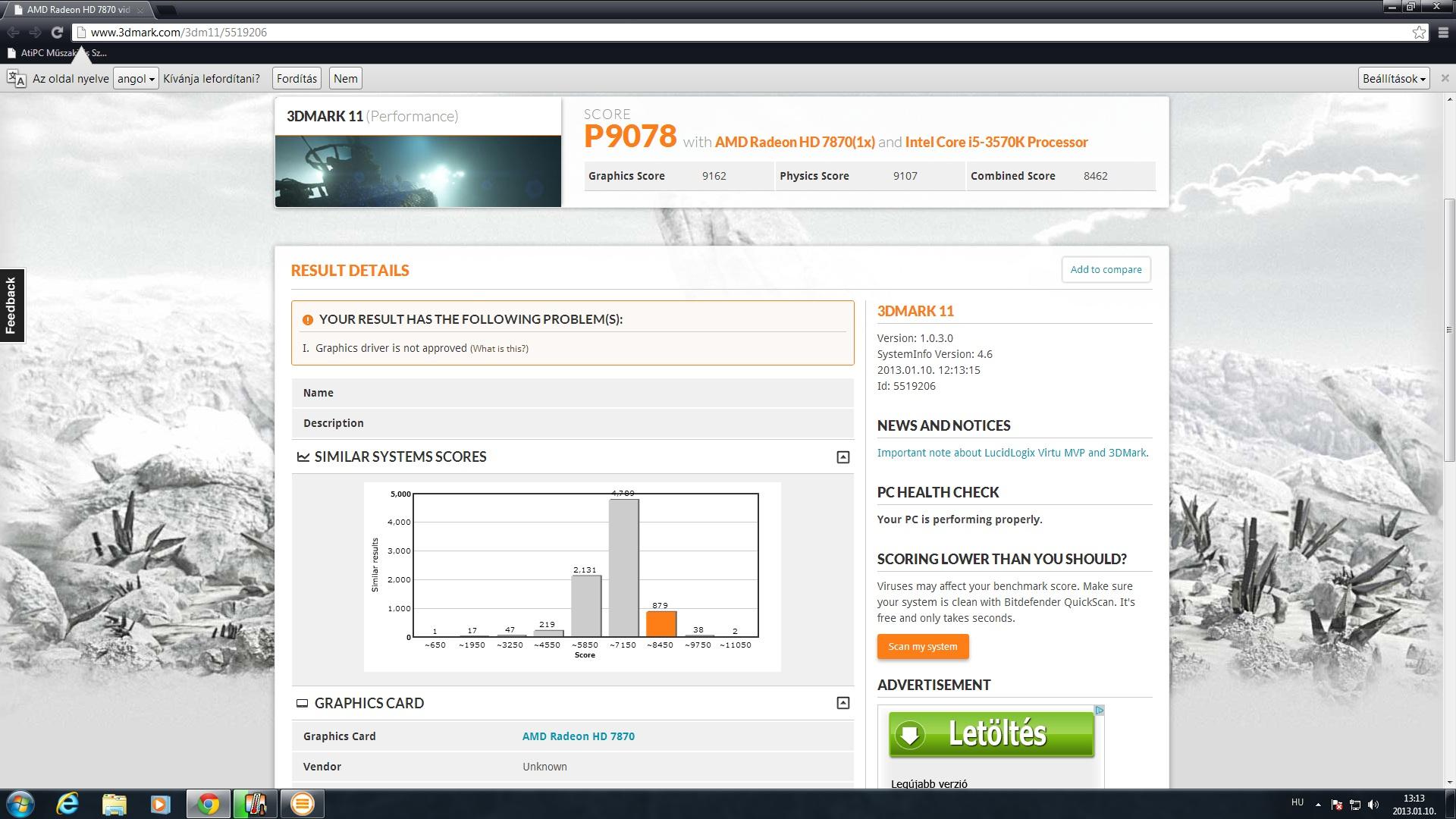Open a new tab button

(x=166, y=10)
